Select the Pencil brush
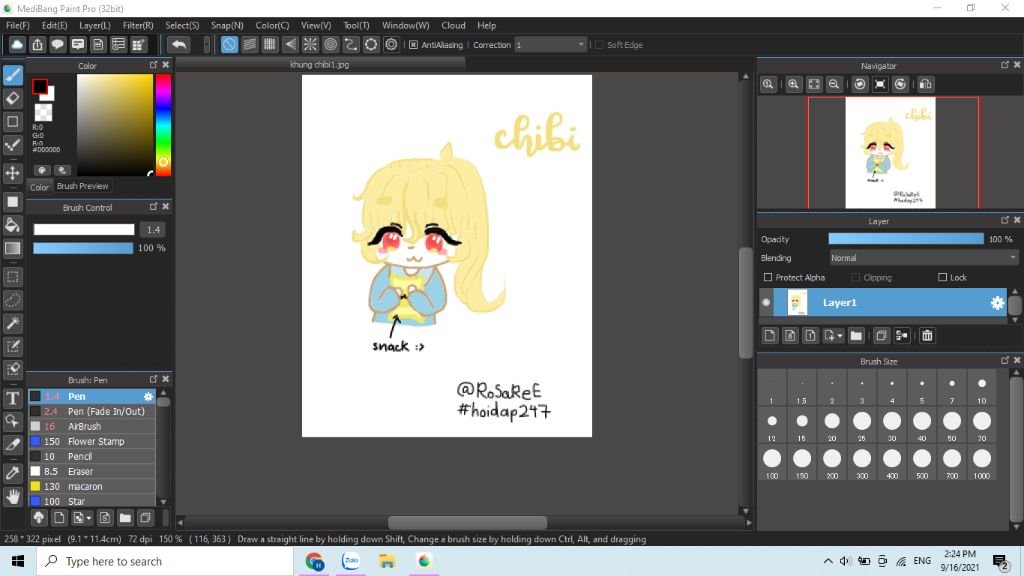 tap(91, 456)
